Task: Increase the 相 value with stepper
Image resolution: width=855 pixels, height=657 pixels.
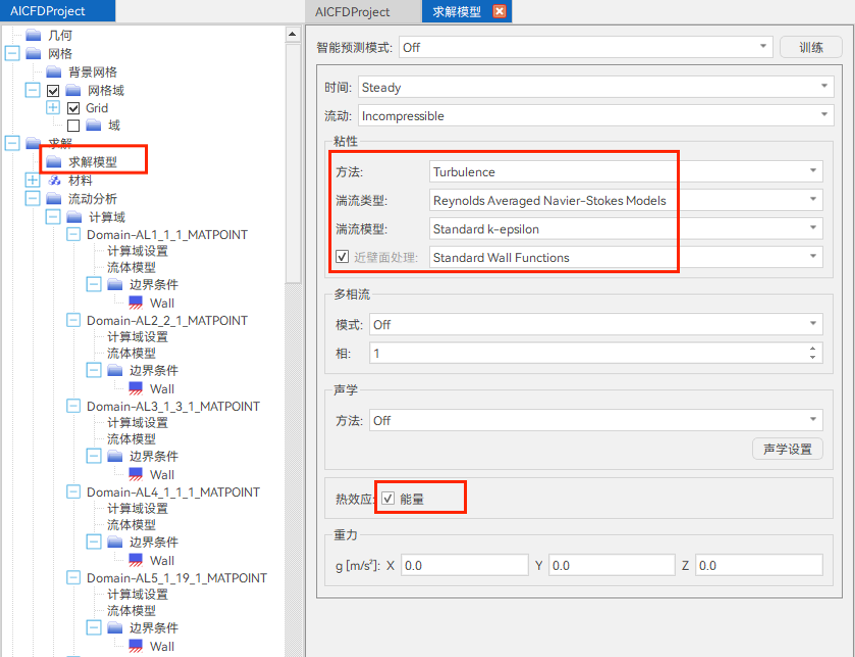Action: pyautogui.click(x=812, y=348)
